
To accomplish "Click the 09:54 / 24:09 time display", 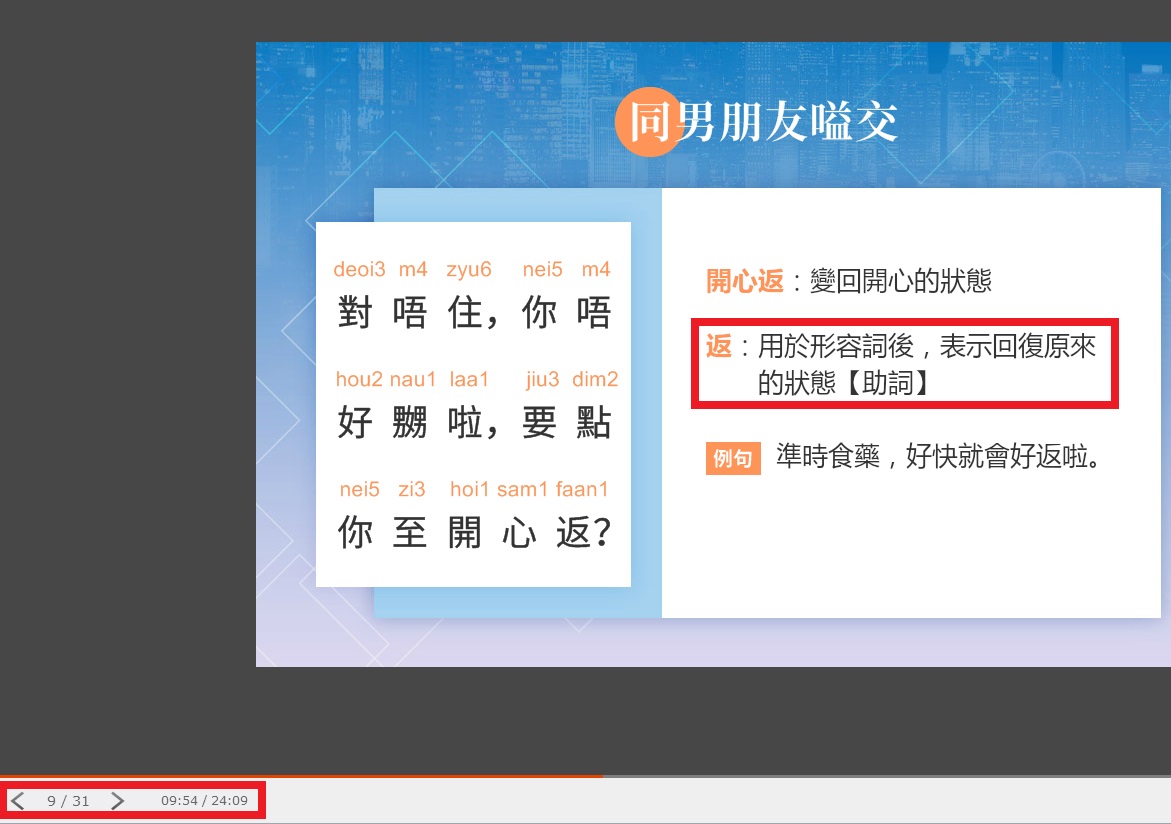I will click(x=204, y=801).
